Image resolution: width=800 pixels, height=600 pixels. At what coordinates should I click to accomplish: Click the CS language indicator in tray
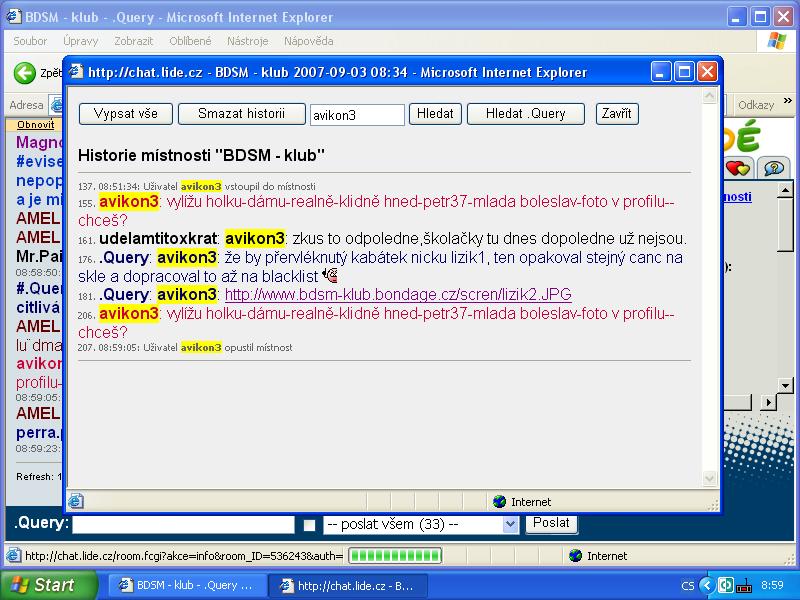tap(687, 586)
